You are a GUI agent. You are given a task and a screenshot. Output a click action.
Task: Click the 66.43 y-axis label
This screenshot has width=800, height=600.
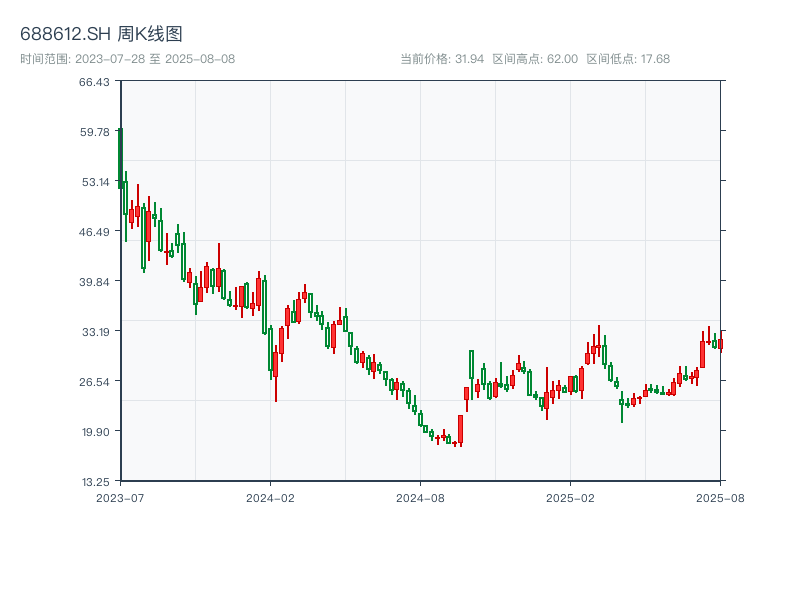96,82
